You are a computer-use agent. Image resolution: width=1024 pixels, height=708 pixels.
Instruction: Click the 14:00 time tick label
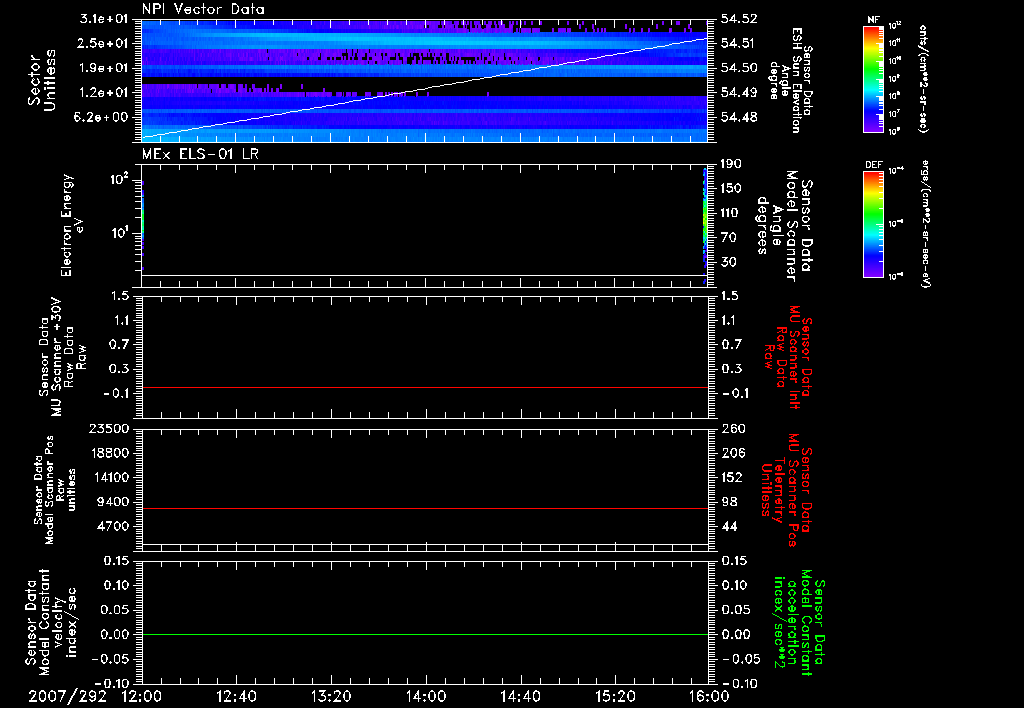[426, 696]
